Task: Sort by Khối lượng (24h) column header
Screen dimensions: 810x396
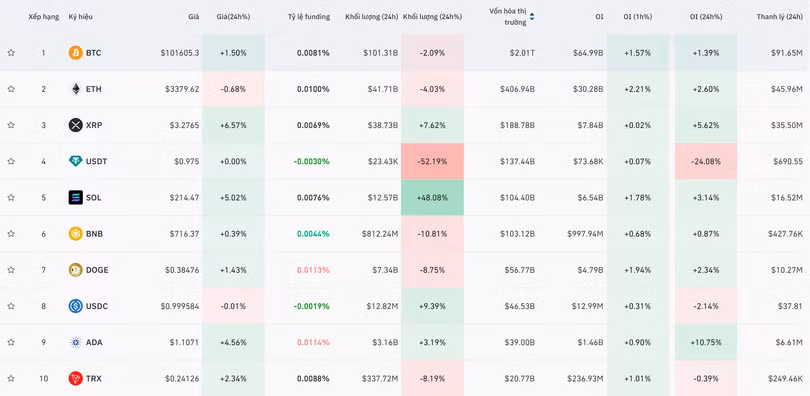Action: point(372,17)
